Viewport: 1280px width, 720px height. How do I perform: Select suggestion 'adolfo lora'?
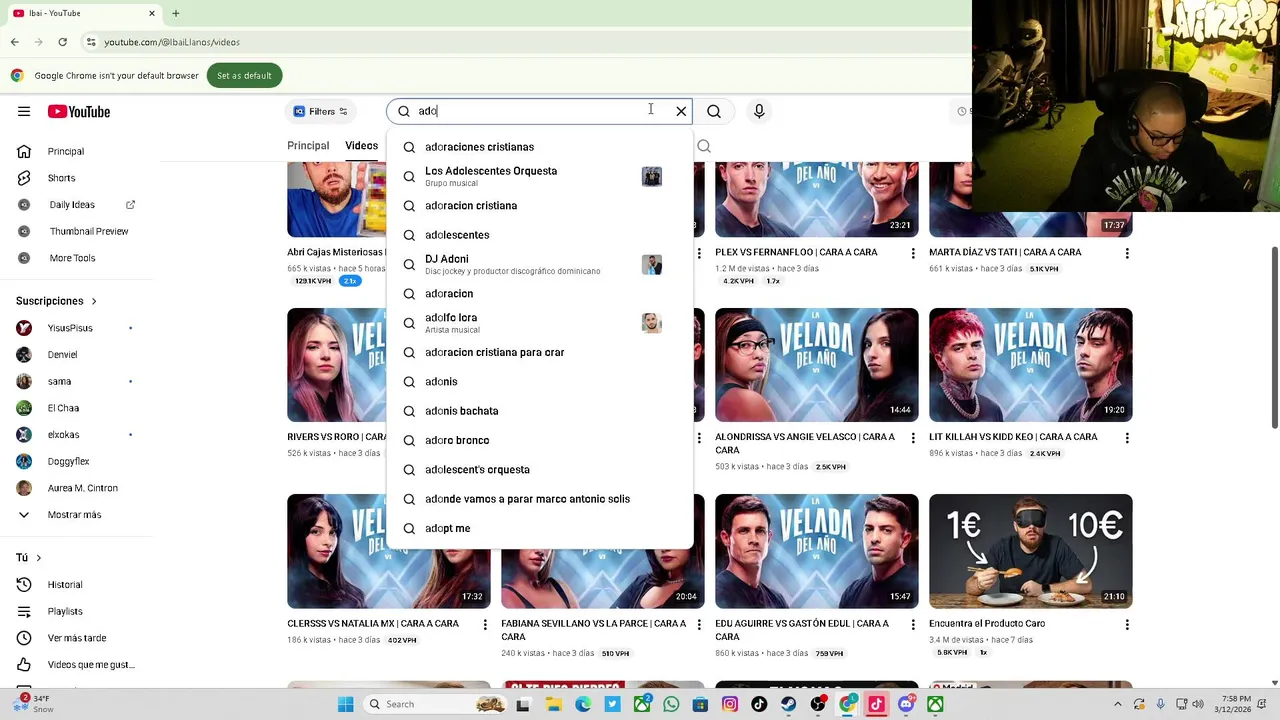pos(540,323)
